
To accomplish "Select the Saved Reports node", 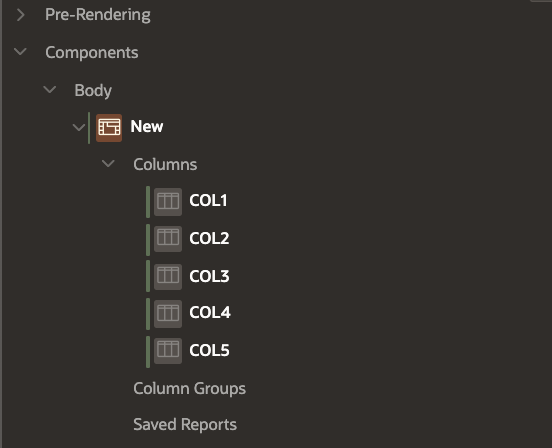I will click(x=185, y=424).
